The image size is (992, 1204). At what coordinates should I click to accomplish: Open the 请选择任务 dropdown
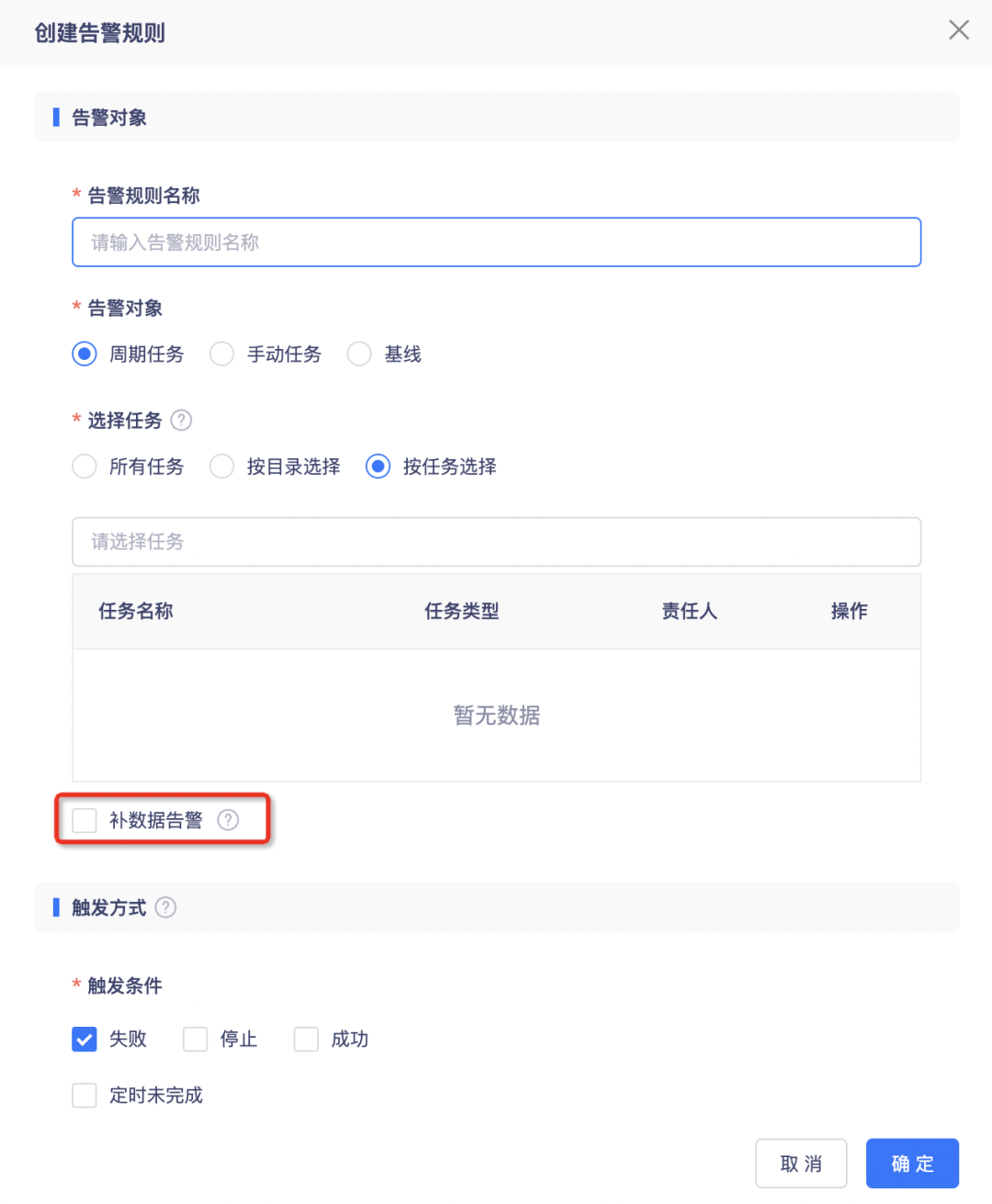[496, 542]
